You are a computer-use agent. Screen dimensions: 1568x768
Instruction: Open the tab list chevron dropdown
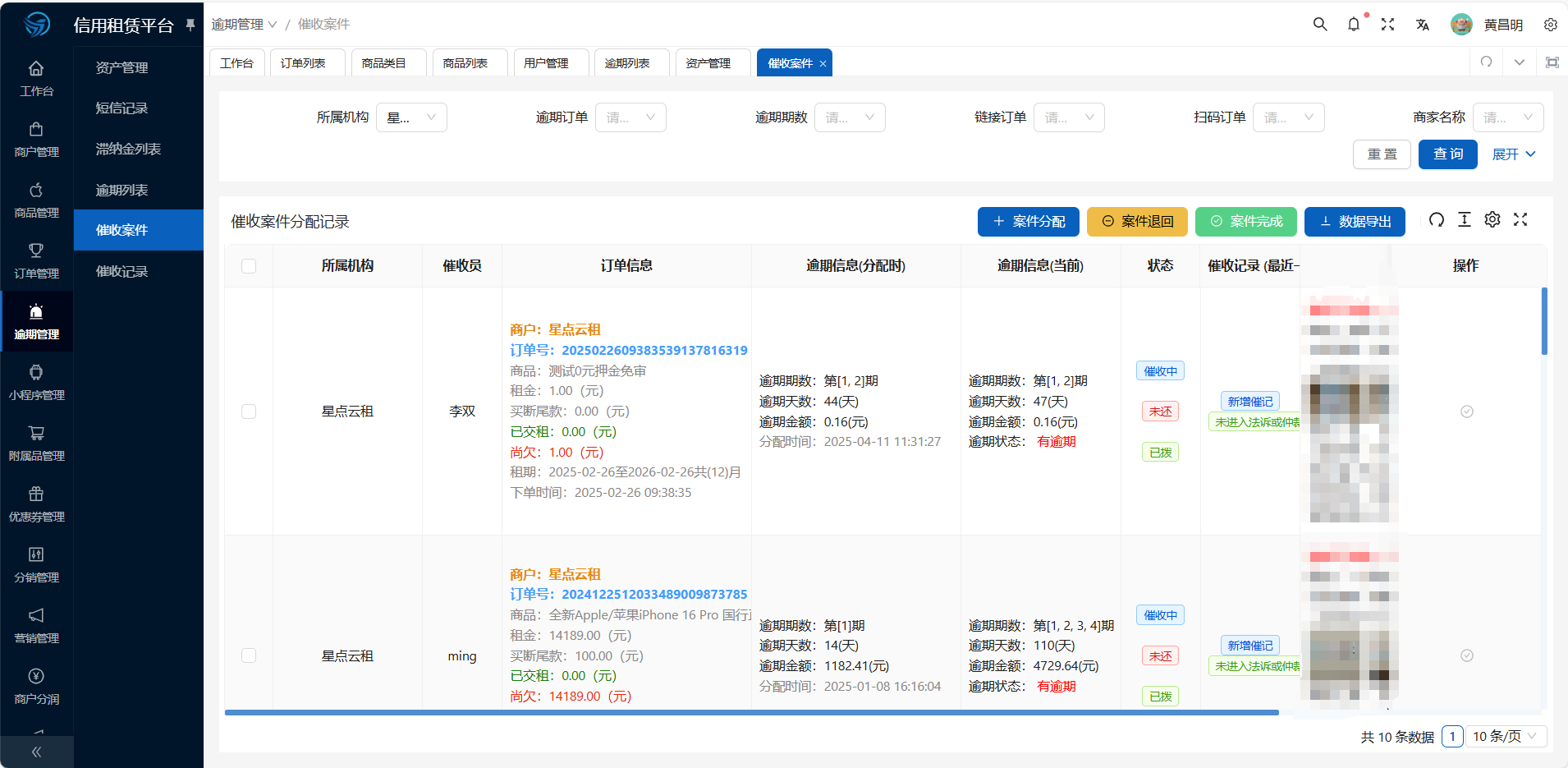coord(1520,62)
